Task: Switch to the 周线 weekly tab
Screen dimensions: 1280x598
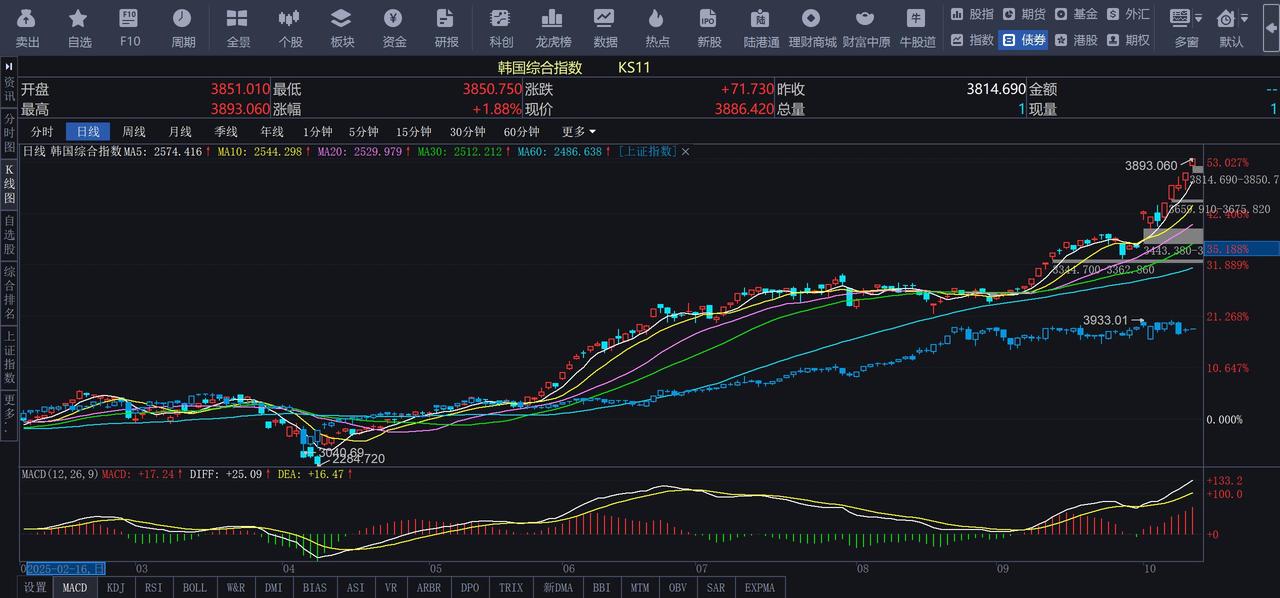Action: coord(134,132)
